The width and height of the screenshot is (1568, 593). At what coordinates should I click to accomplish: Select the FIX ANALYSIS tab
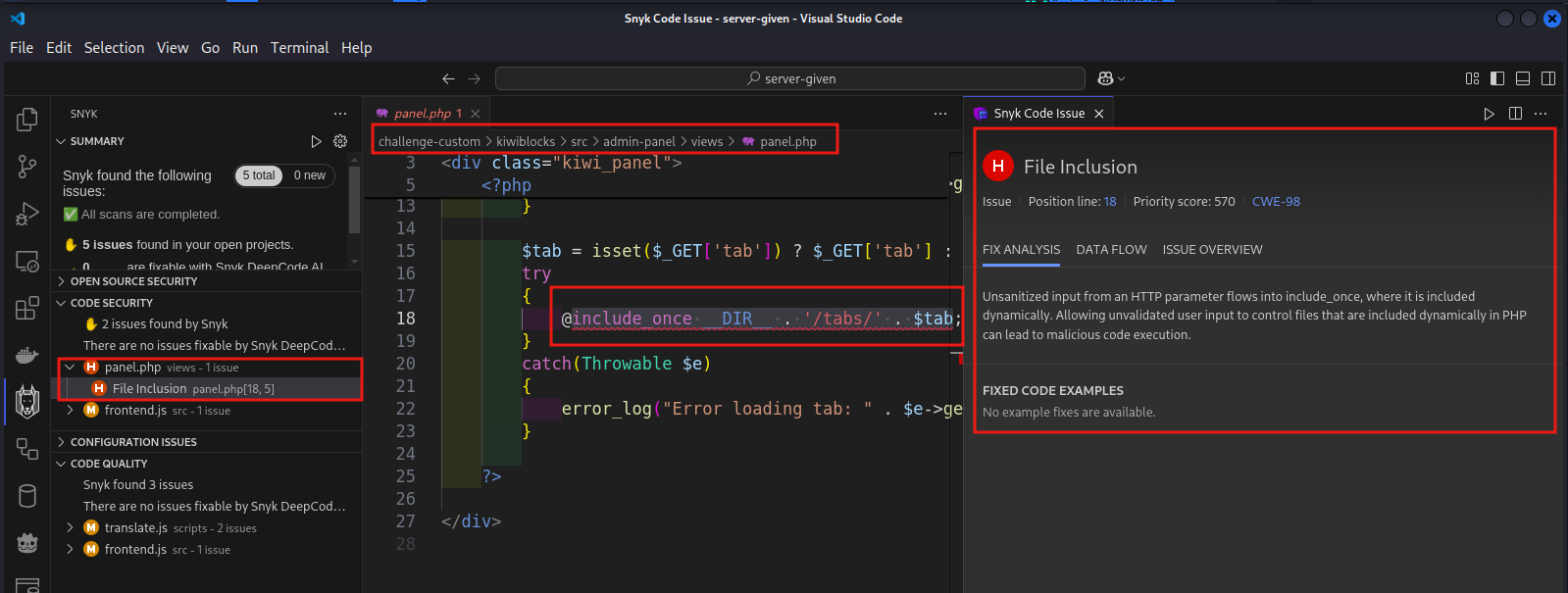[x=1021, y=250]
